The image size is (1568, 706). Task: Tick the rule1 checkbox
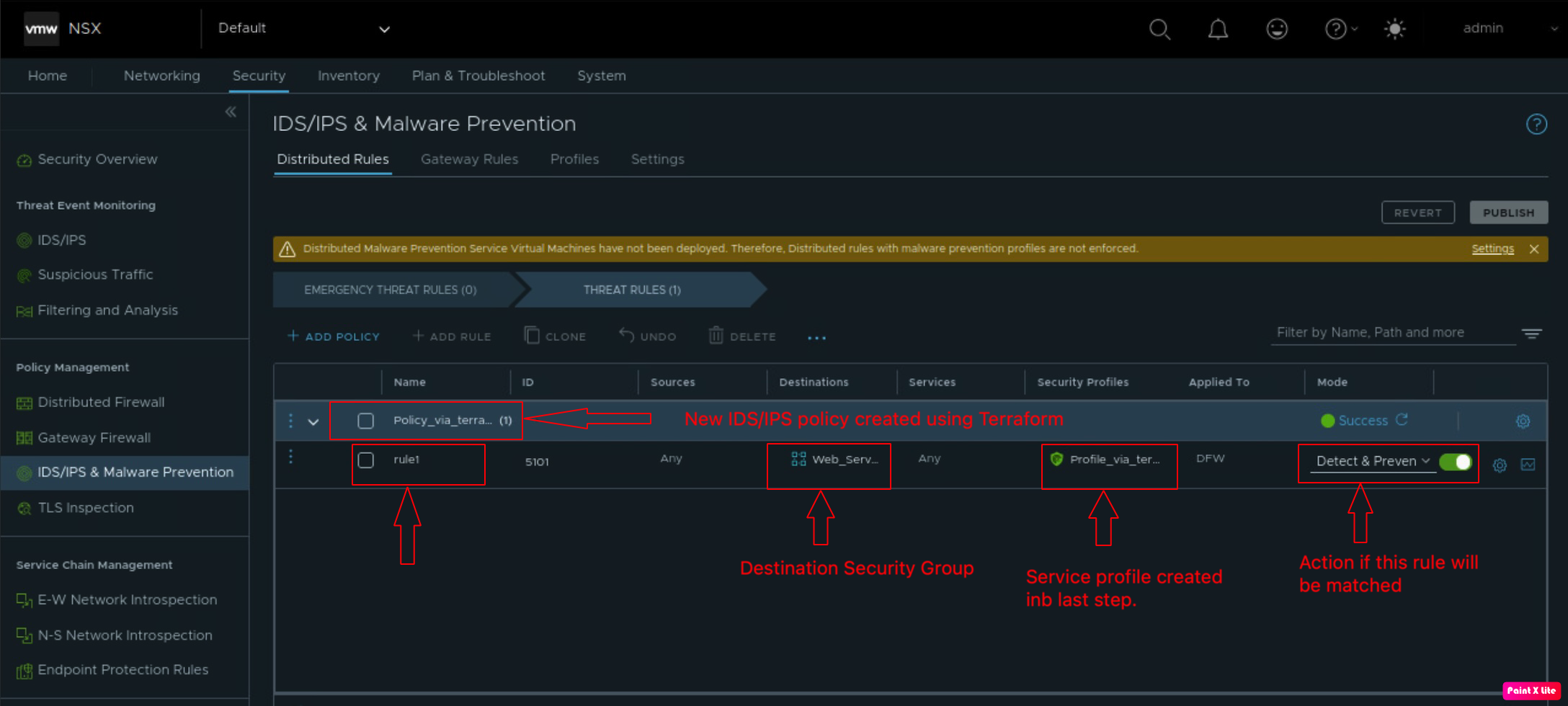pyautogui.click(x=366, y=460)
